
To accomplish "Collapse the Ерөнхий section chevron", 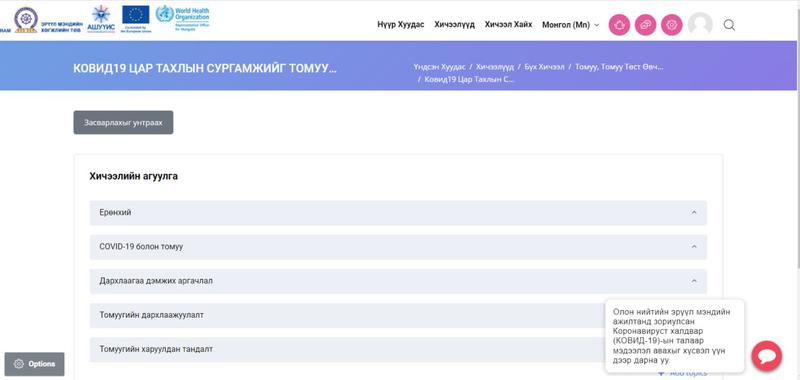I will (x=694, y=213).
